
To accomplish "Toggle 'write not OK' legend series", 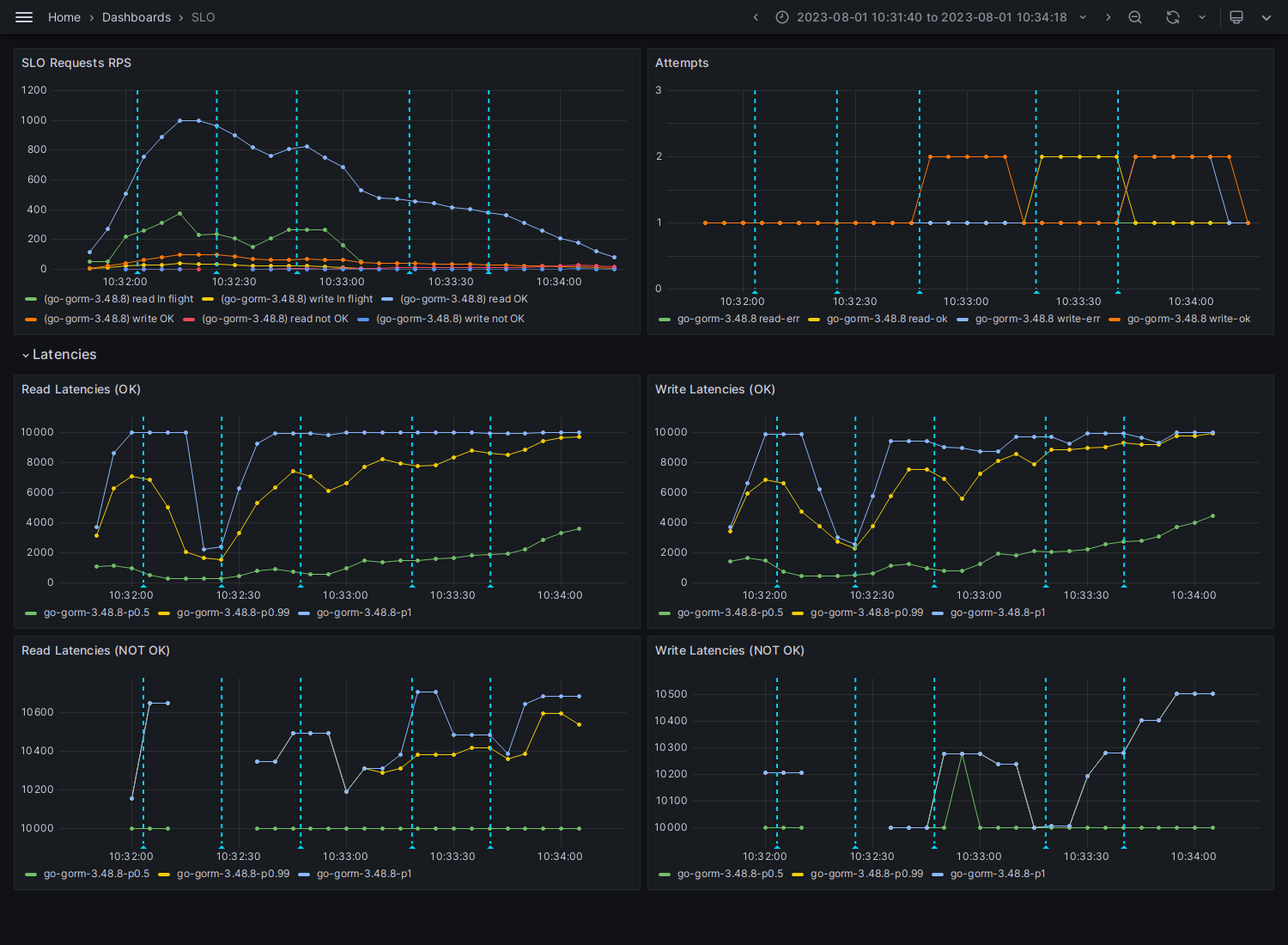I will (450, 319).
